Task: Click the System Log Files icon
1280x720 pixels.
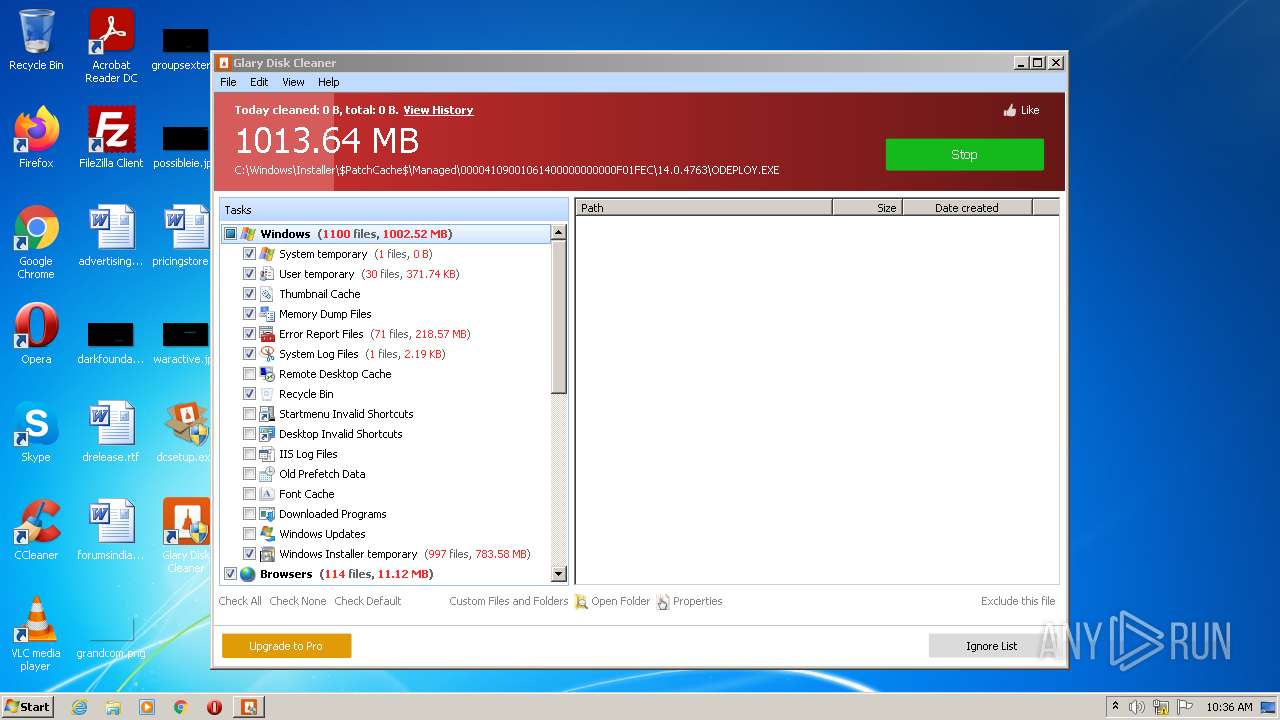Action: (x=267, y=354)
